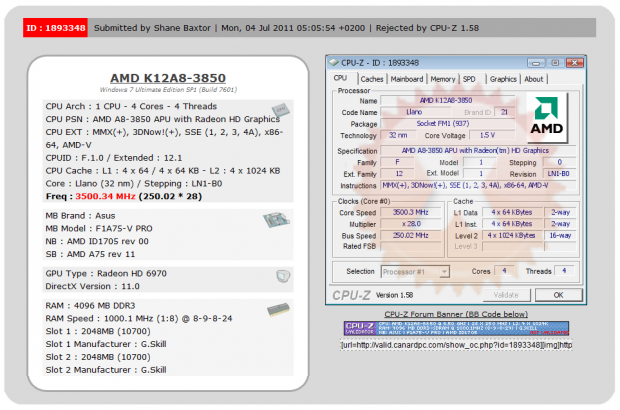Click the Bus Speed value 250.02 MHz
This screenshot has height=410, width=620.
(410, 235)
